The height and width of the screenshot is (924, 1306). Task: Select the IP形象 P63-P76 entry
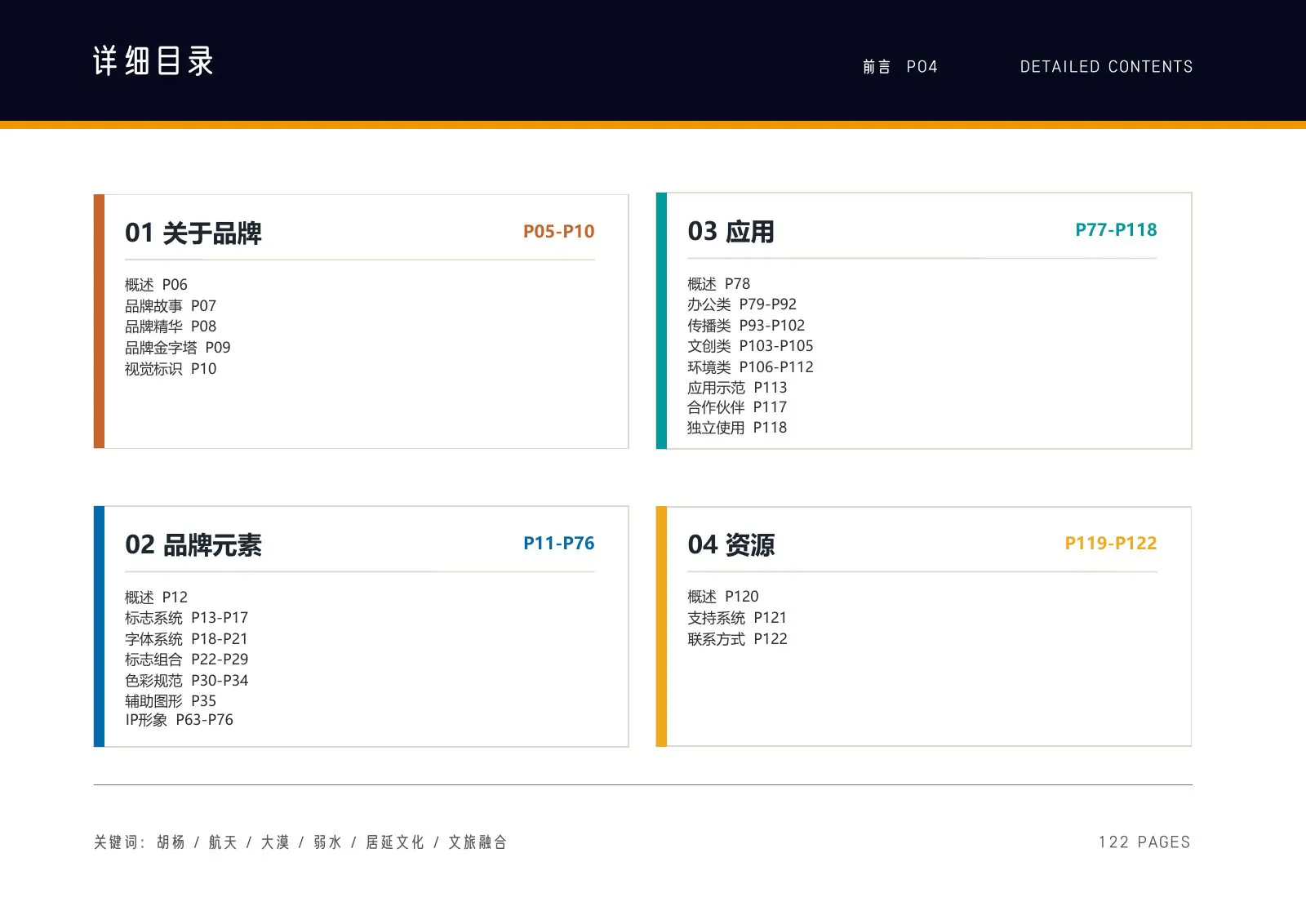point(179,720)
